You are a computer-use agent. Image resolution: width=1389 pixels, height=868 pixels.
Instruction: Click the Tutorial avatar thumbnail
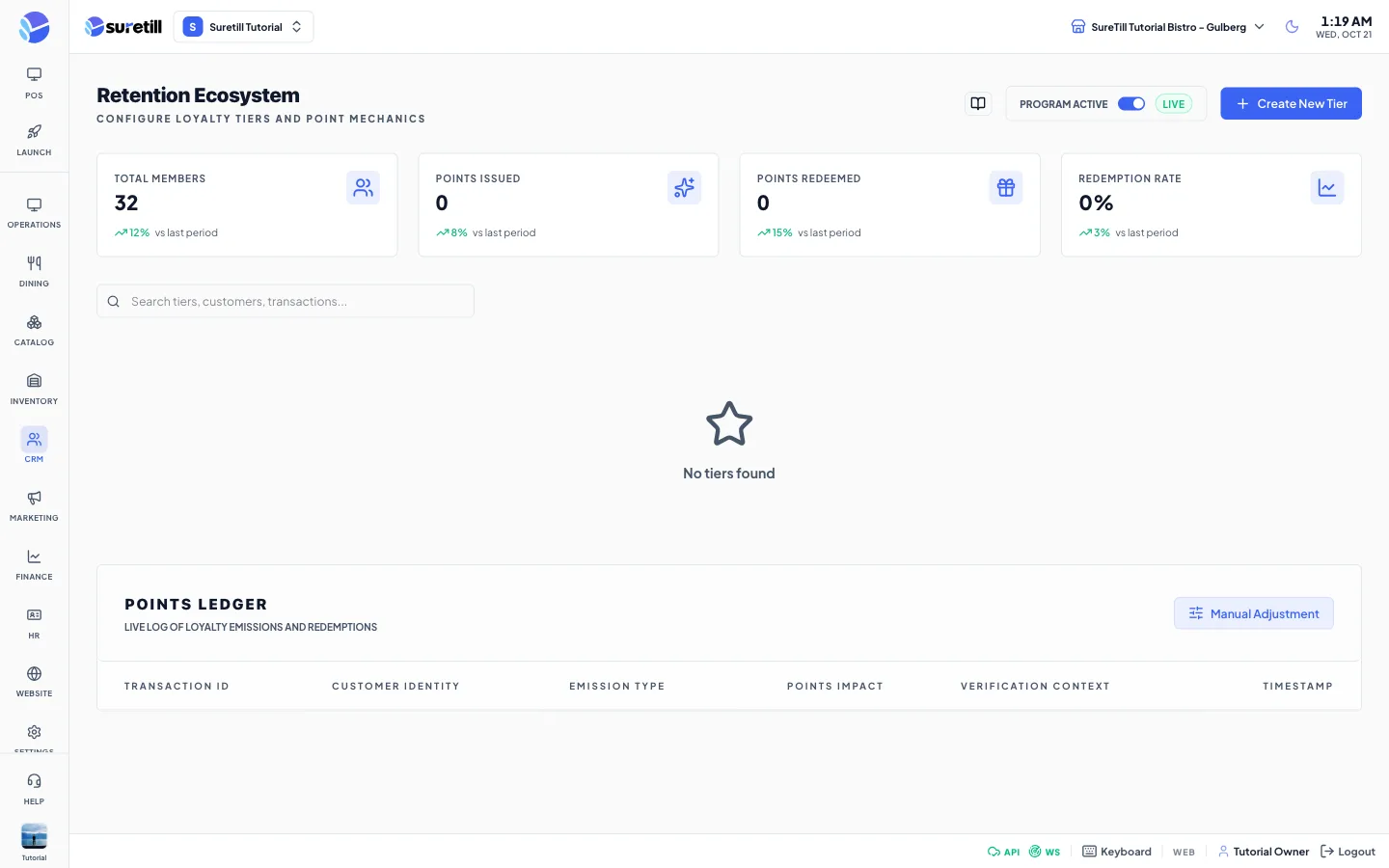34,836
